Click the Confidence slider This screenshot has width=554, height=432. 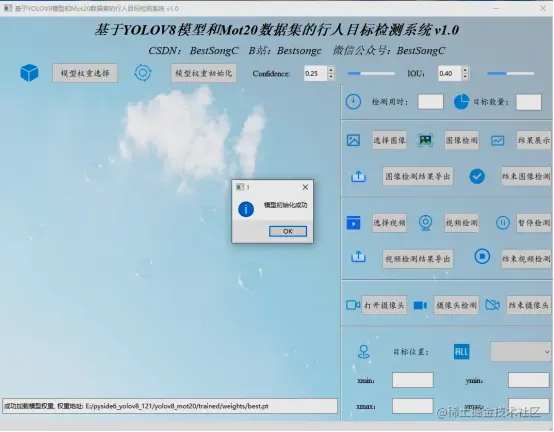(371, 73)
